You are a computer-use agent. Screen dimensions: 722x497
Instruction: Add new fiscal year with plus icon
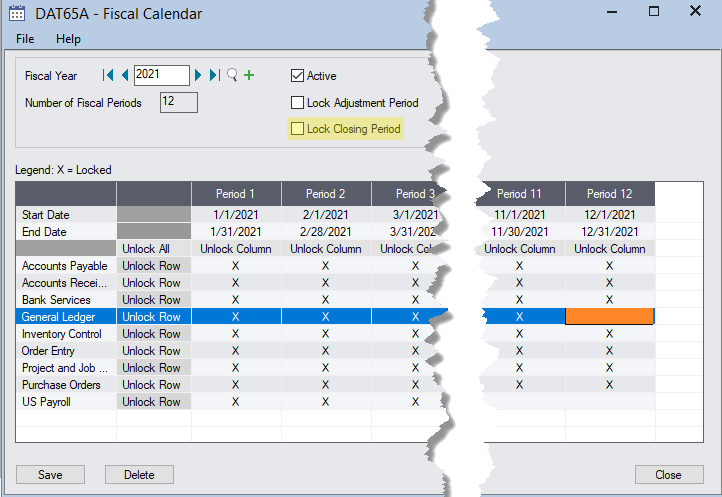tap(249, 75)
